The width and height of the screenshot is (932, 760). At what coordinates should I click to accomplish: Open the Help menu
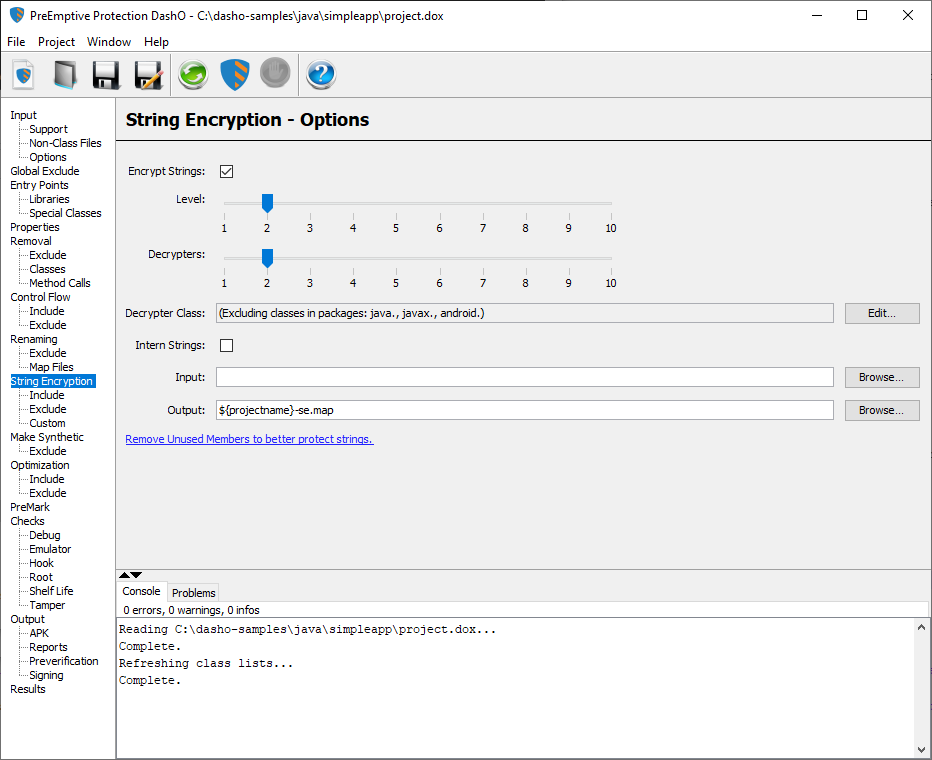point(156,42)
